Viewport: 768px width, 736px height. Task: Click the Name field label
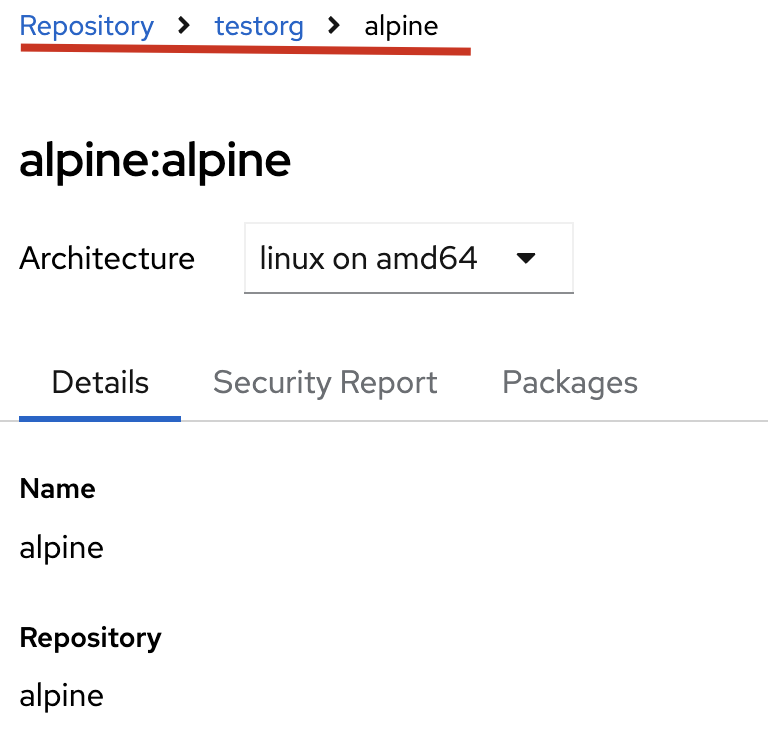[x=58, y=489]
